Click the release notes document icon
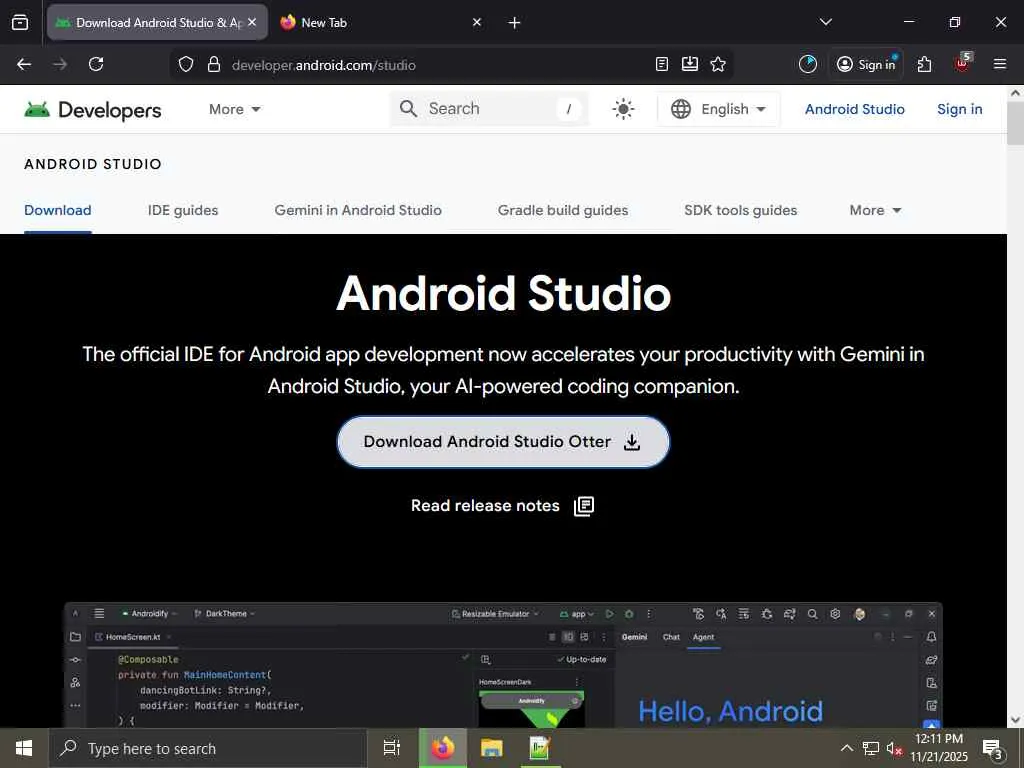The image size is (1024, 768). 584,506
